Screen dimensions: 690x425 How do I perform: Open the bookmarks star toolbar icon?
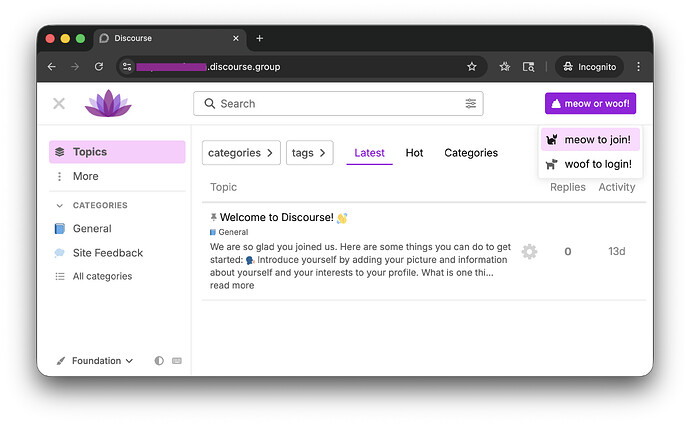click(x=505, y=67)
